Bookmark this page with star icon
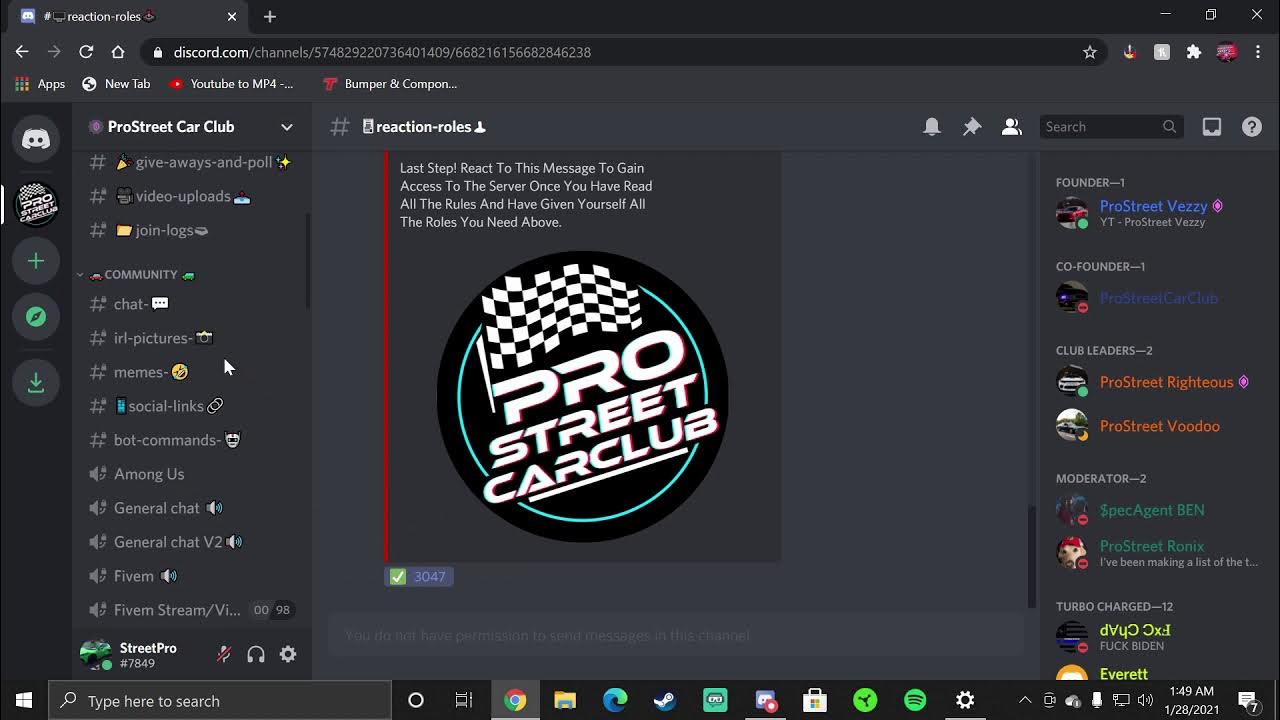The image size is (1280, 720). (x=1090, y=52)
